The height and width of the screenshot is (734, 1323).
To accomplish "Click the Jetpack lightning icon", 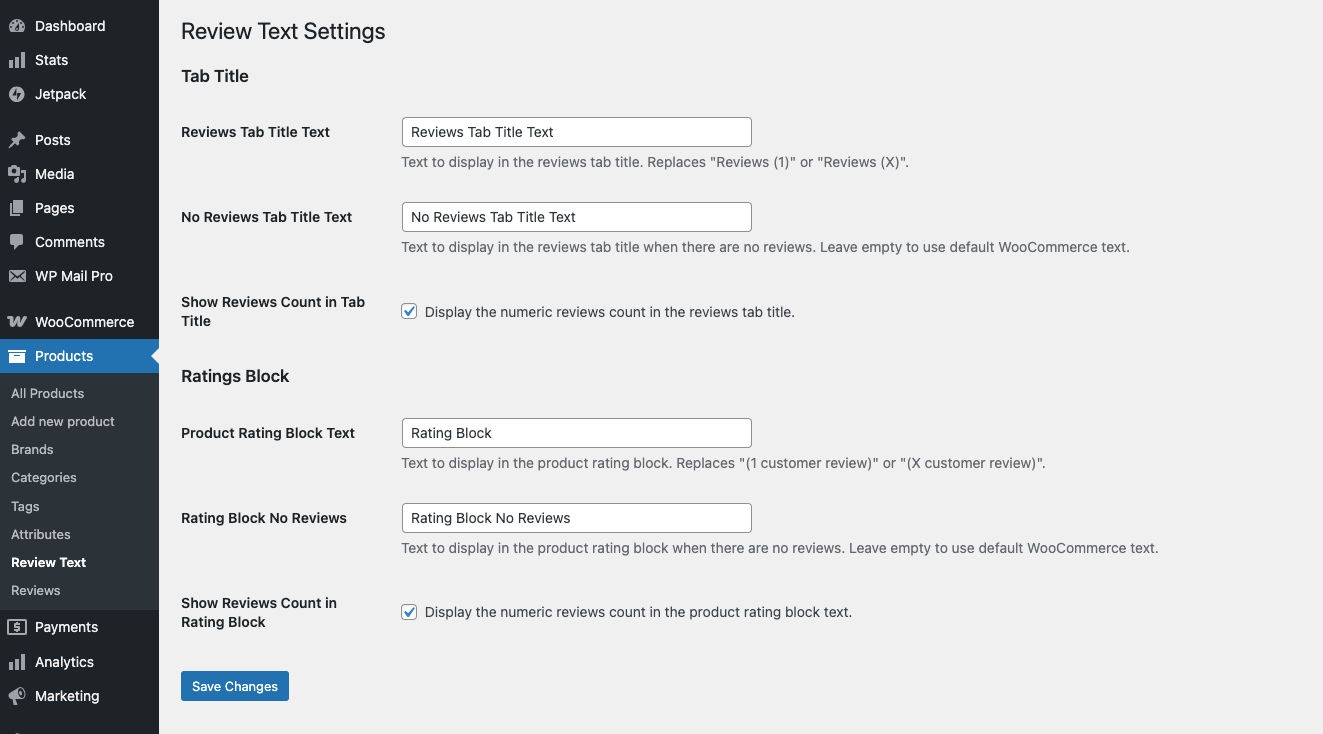I will click(x=17, y=94).
